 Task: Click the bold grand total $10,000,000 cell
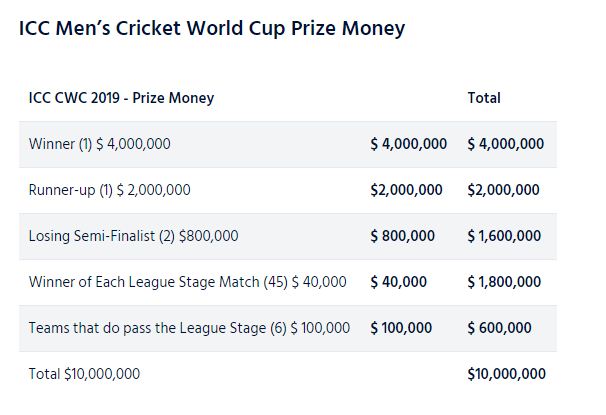pos(506,374)
